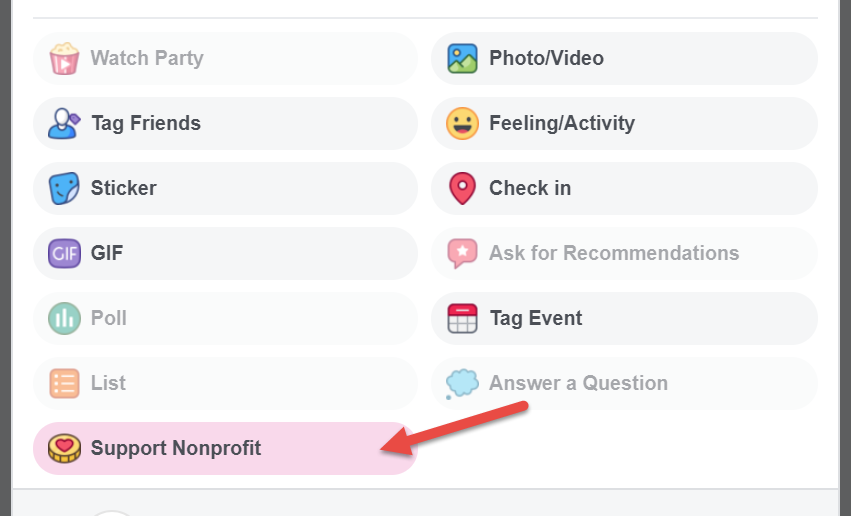Choose the Tag Friends text label

tap(146, 123)
